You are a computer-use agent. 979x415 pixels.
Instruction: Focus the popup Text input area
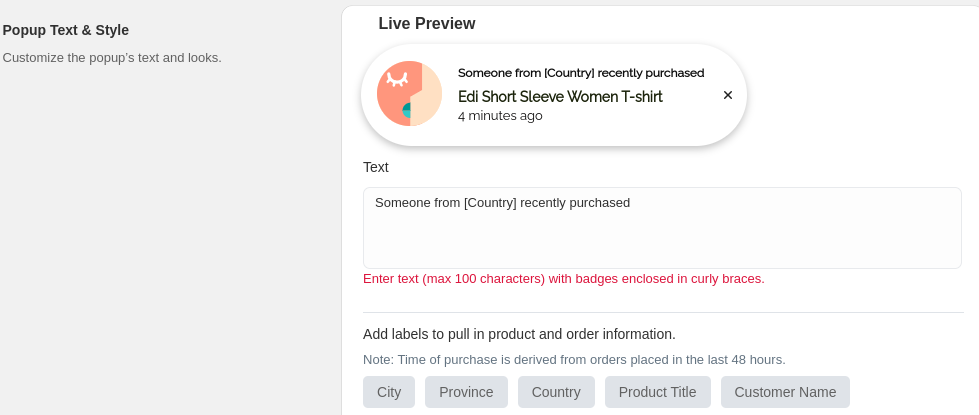pyautogui.click(x=662, y=228)
